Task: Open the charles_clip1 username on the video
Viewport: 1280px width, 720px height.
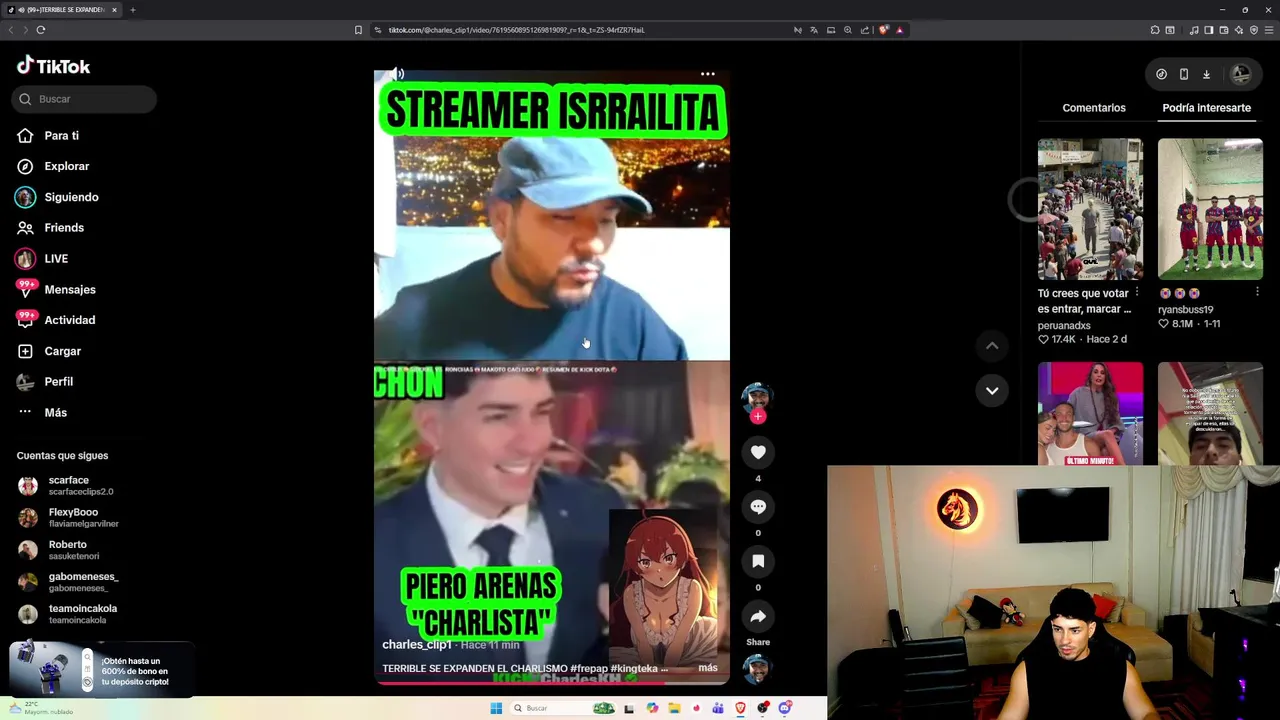Action: 417,645
